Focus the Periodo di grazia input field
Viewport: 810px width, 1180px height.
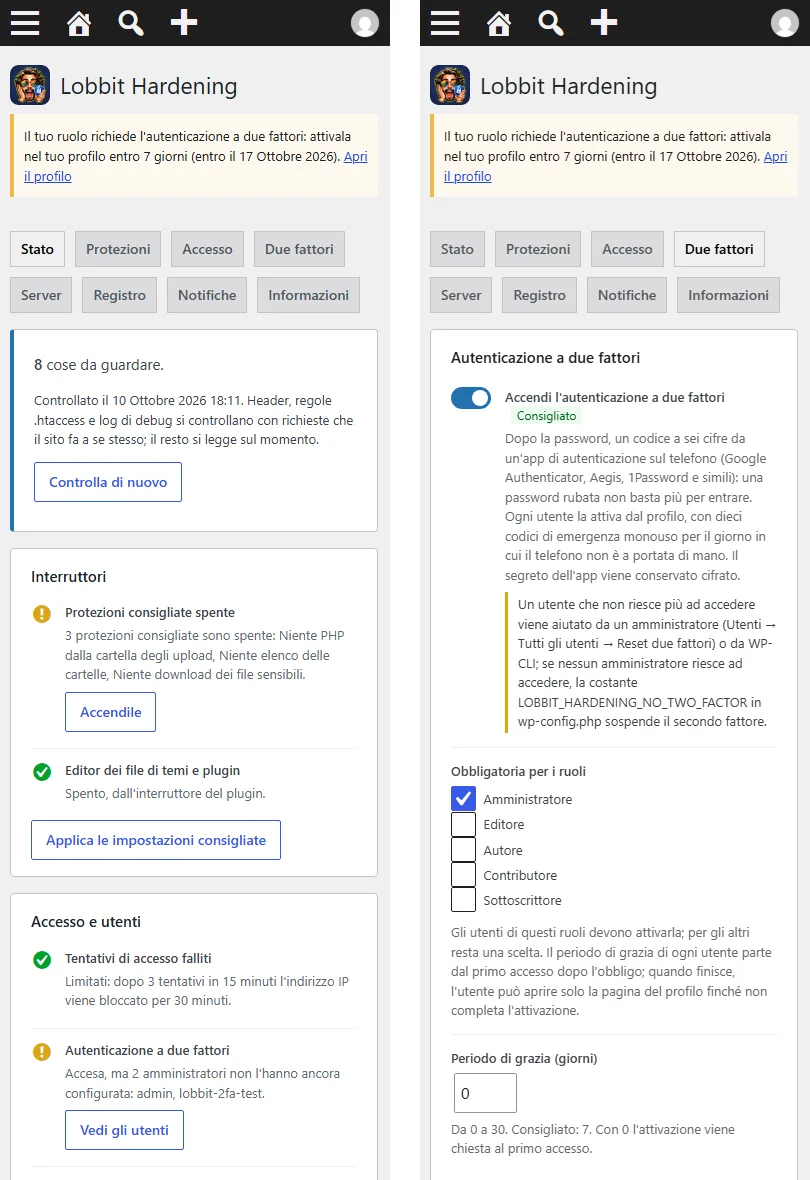click(486, 1093)
